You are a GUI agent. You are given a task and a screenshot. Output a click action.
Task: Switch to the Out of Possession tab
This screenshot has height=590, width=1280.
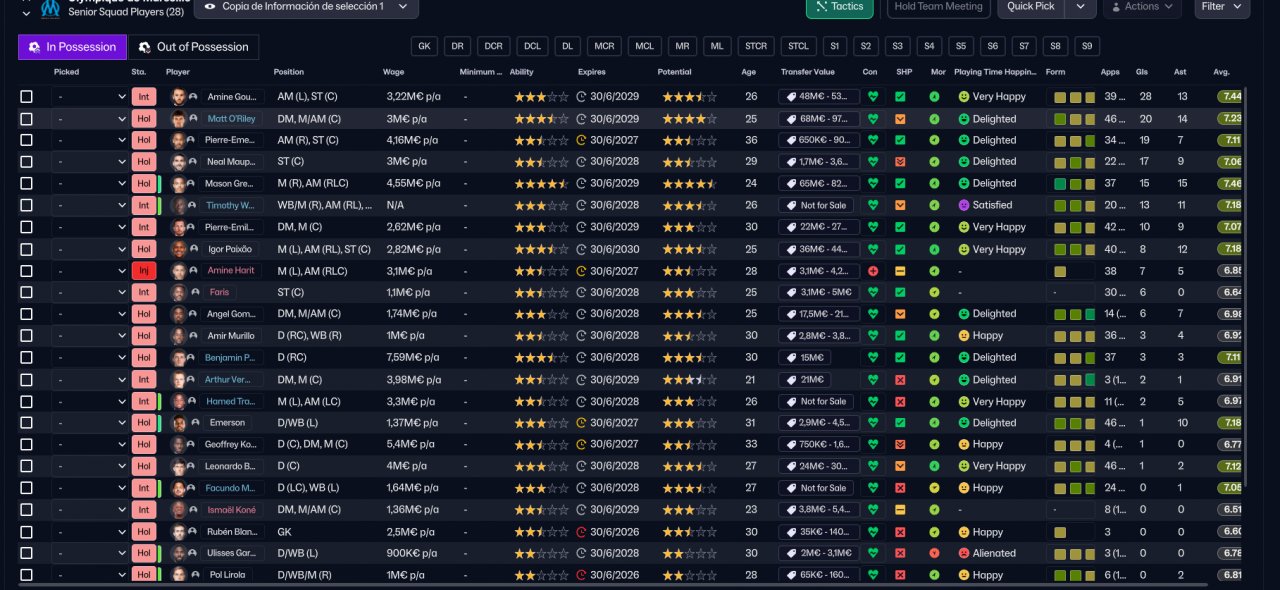[193, 47]
